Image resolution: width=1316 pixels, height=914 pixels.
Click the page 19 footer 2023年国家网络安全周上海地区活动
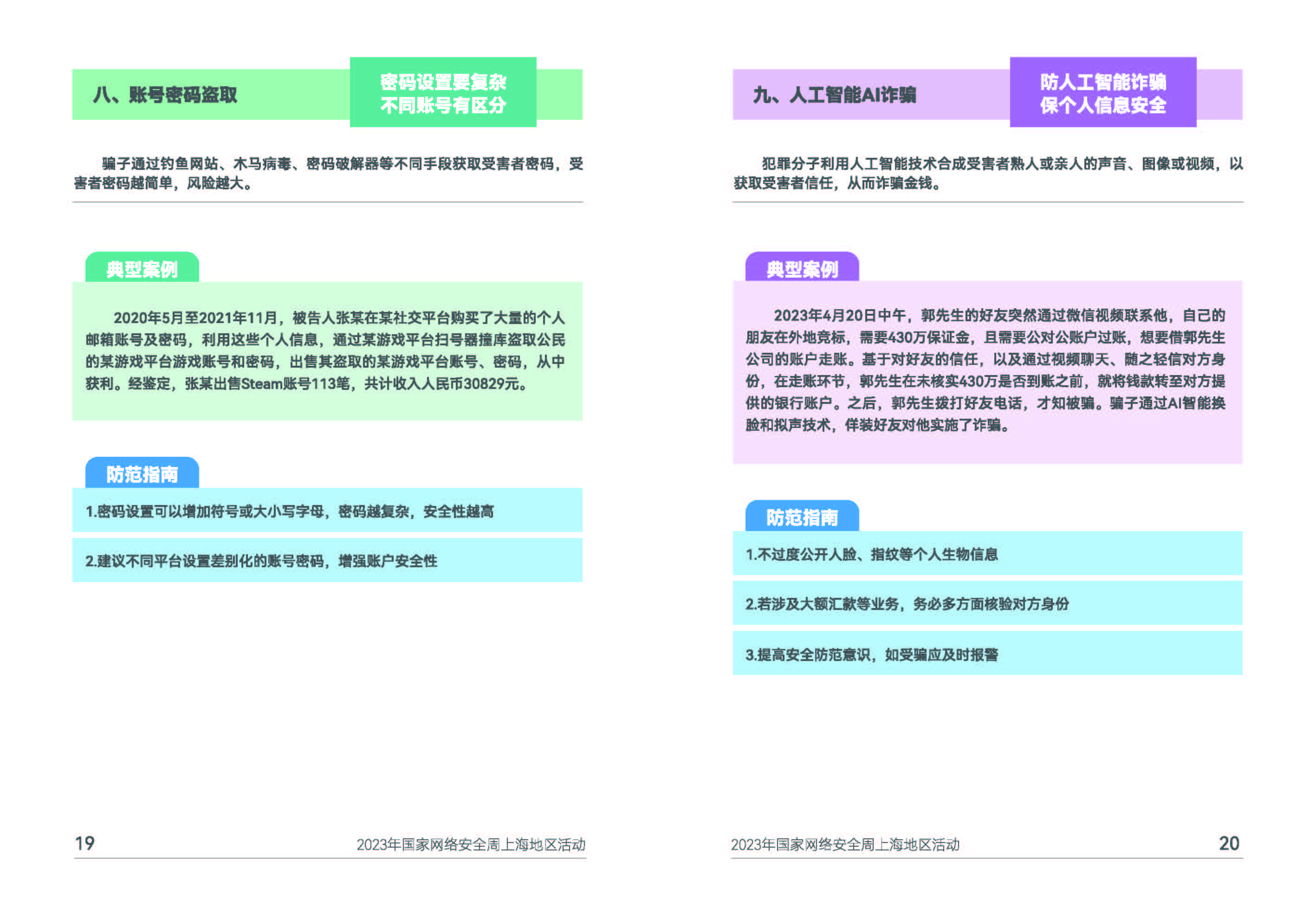coord(471,845)
